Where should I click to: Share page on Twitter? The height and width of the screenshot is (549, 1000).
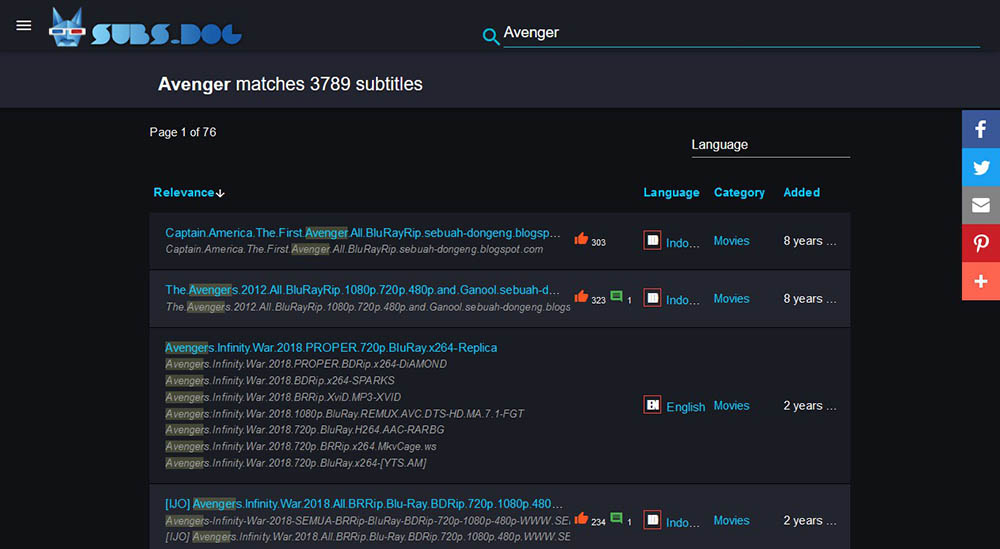(980, 167)
